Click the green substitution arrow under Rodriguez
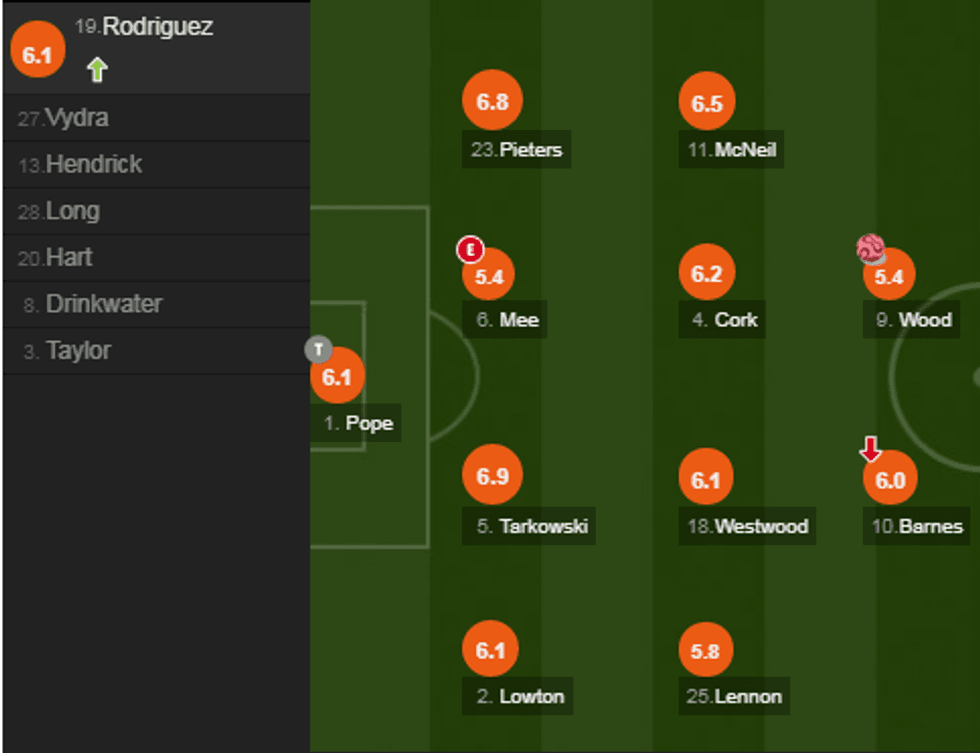The width and height of the screenshot is (980, 753). click(x=96, y=69)
